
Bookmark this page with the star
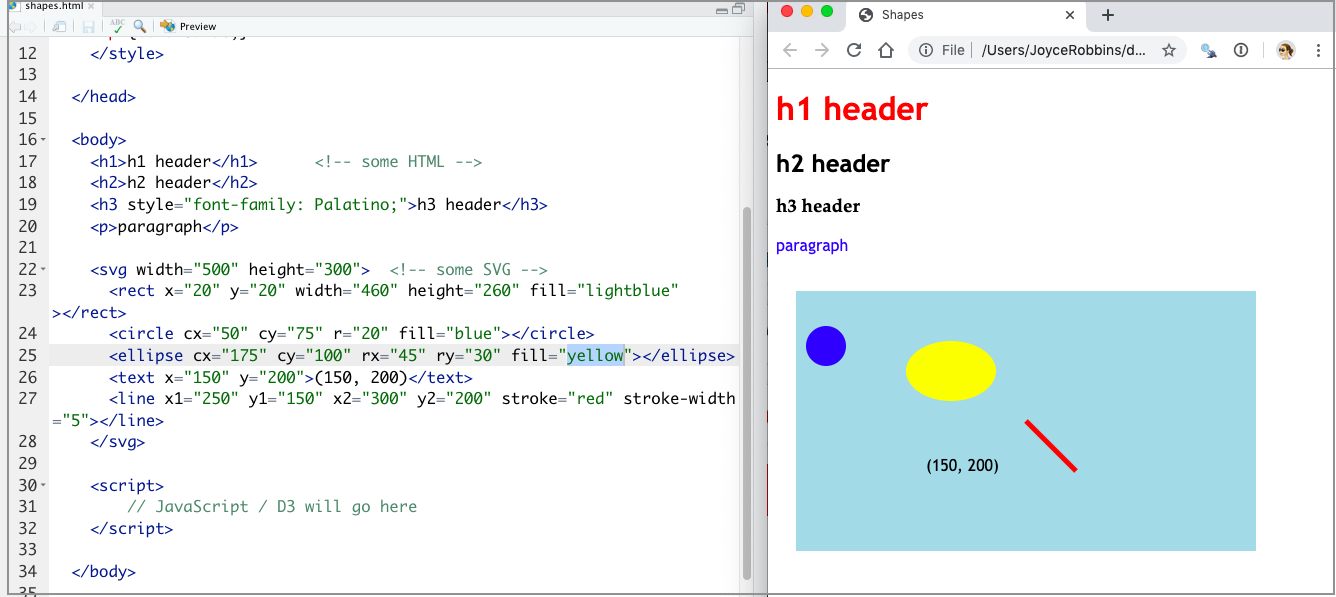[x=1169, y=50]
